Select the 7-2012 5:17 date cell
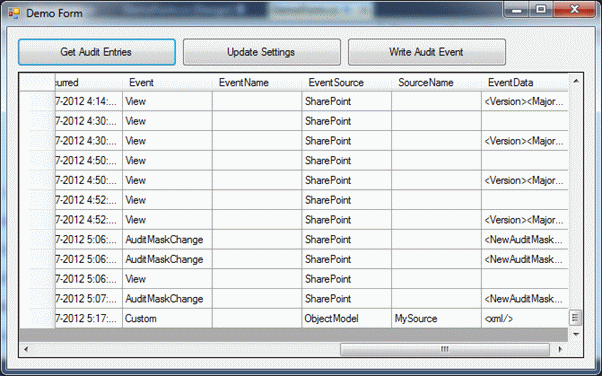 89,318
